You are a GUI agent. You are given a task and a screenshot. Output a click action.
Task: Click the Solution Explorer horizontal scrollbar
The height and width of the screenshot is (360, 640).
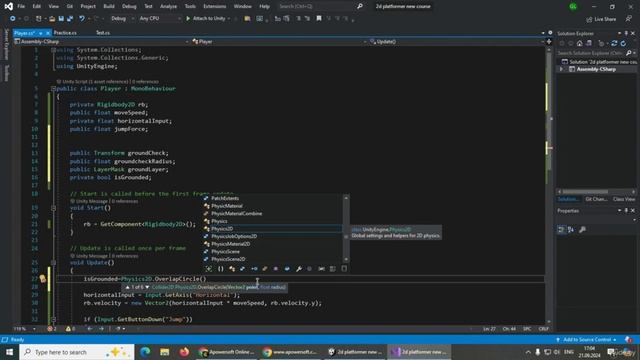point(596,191)
